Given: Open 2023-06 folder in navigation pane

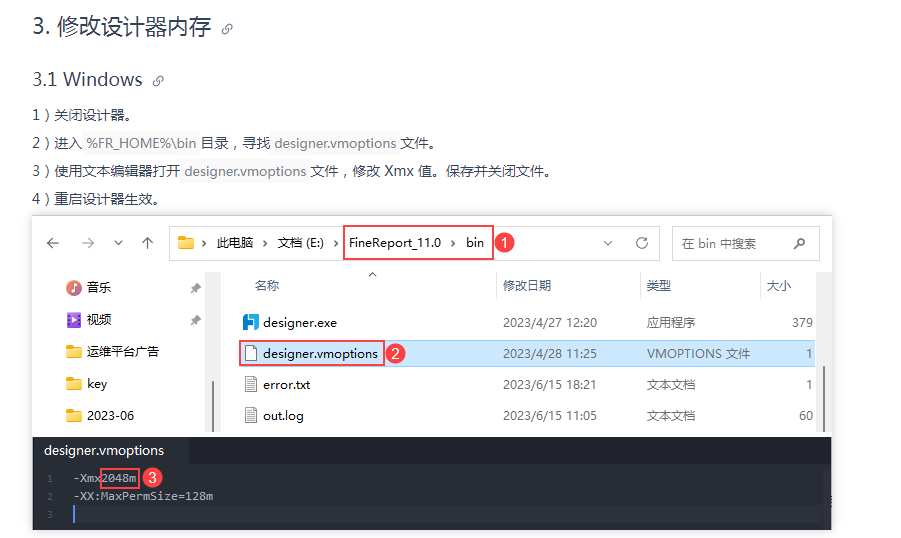Looking at the screenshot, I should point(110,416).
